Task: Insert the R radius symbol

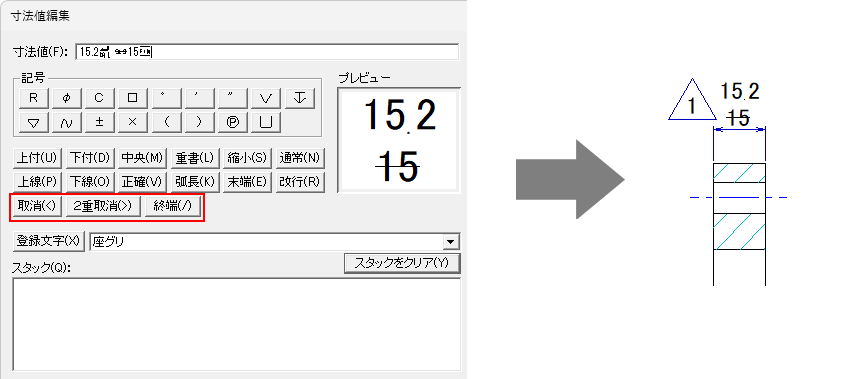Action: click(x=33, y=98)
